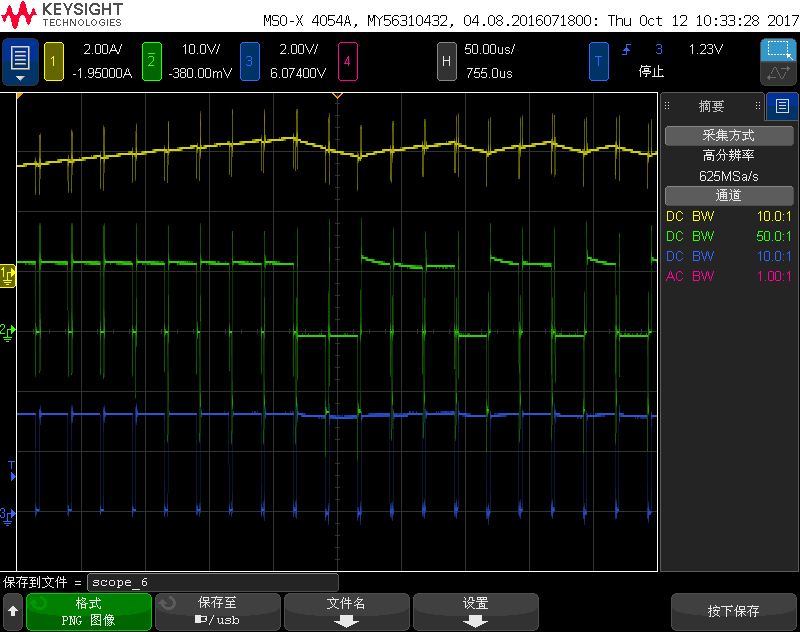
Task: Click the 通道 channel header
Action: click(x=729, y=195)
